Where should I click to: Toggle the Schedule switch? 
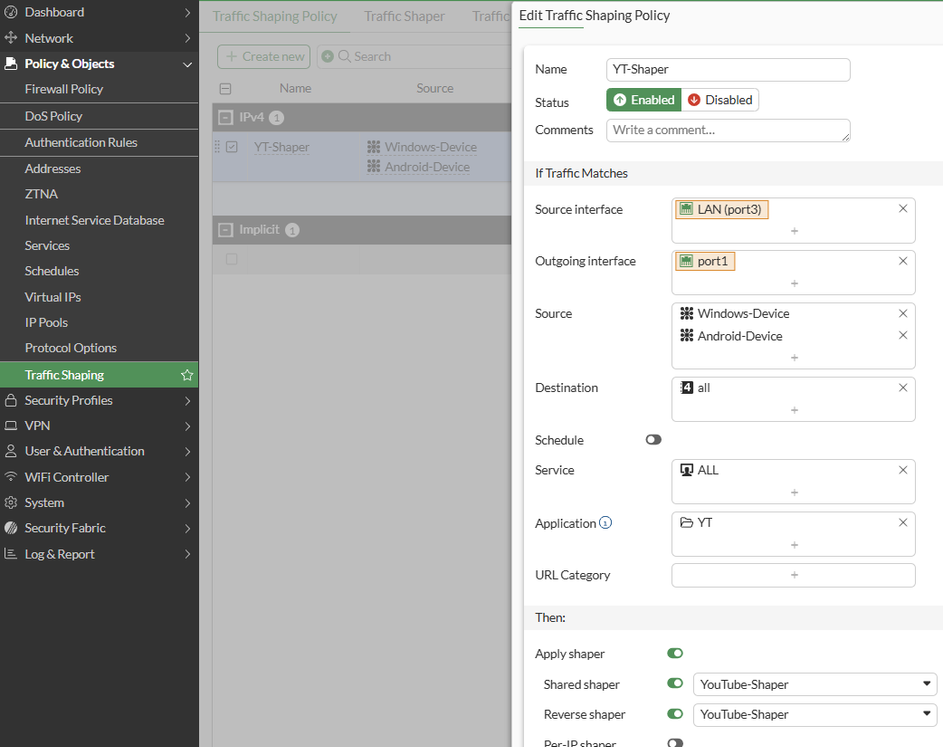(654, 440)
